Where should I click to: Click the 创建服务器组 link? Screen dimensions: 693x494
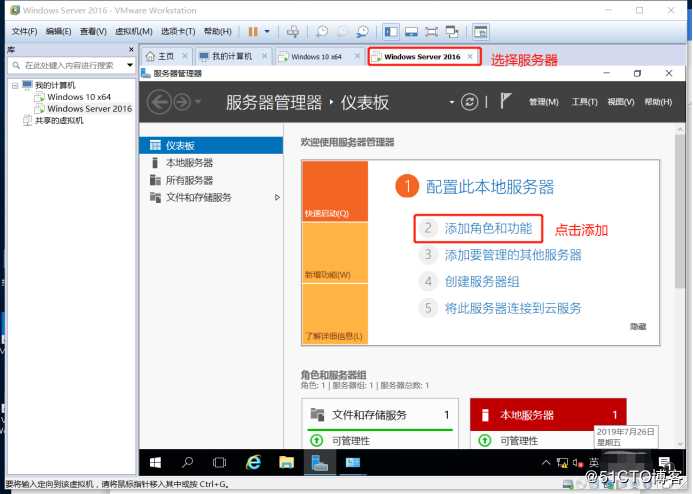(x=482, y=281)
